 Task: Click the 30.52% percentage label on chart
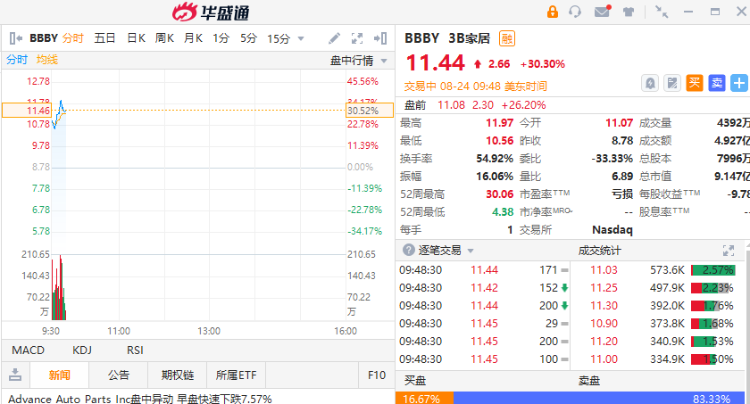[x=369, y=110]
